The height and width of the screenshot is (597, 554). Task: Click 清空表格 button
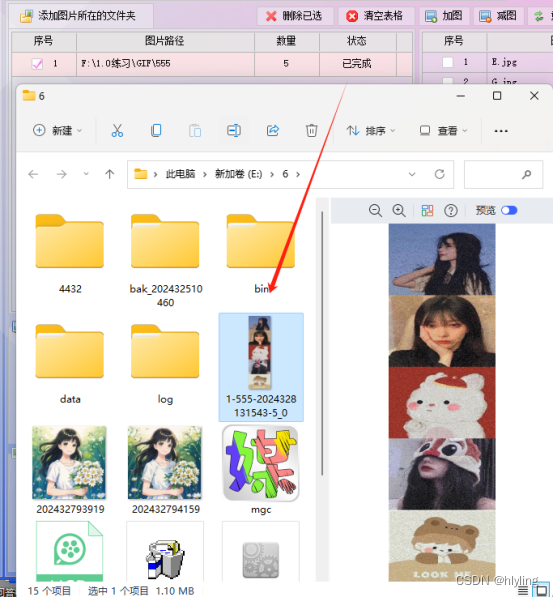click(x=375, y=16)
